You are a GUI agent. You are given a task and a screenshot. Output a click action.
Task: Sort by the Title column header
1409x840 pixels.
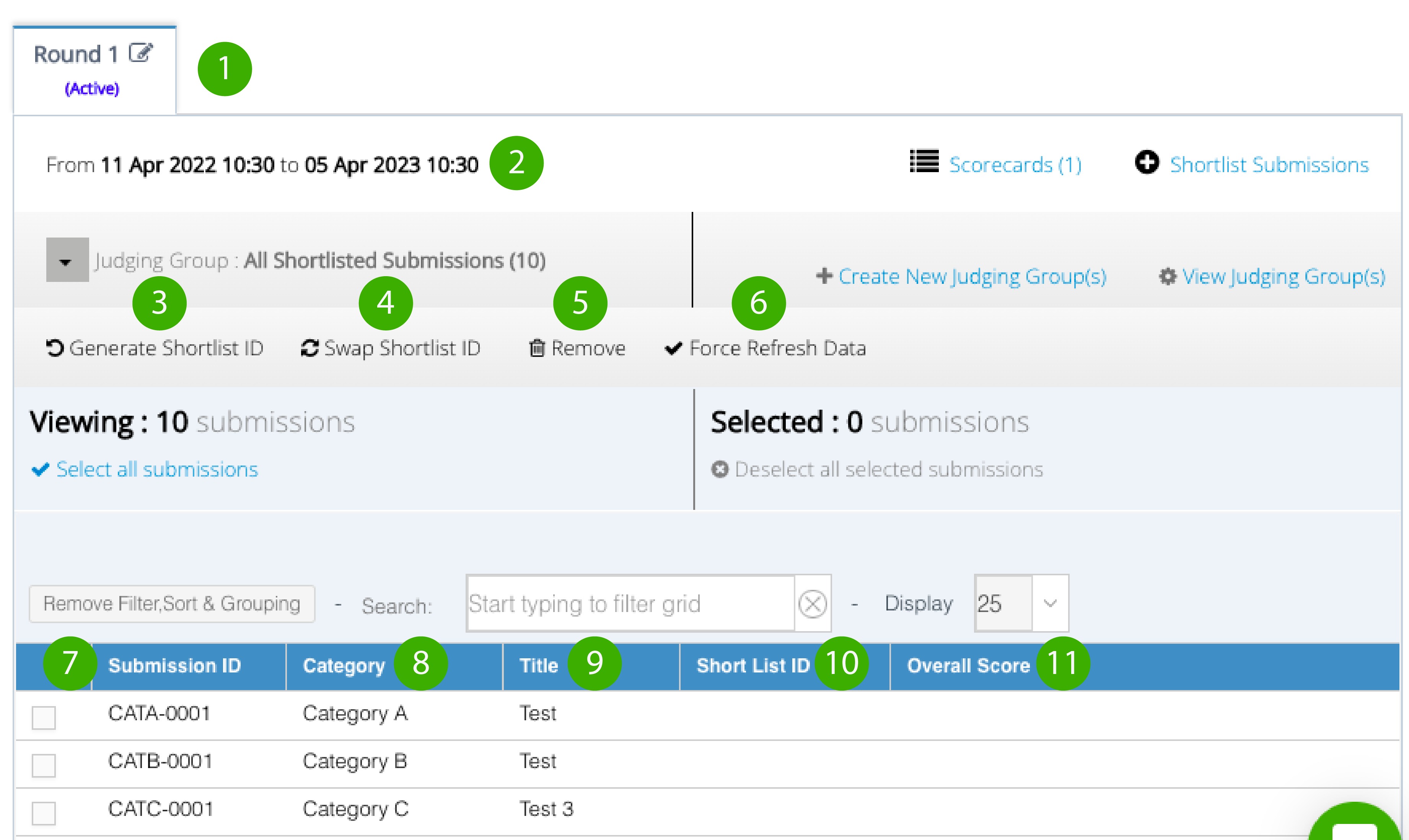[x=538, y=666]
